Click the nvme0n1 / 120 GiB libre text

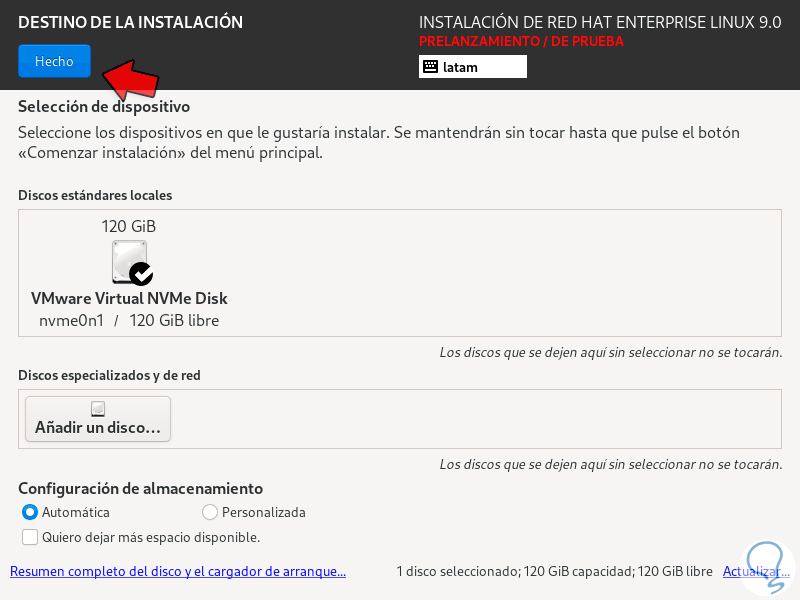click(x=129, y=320)
